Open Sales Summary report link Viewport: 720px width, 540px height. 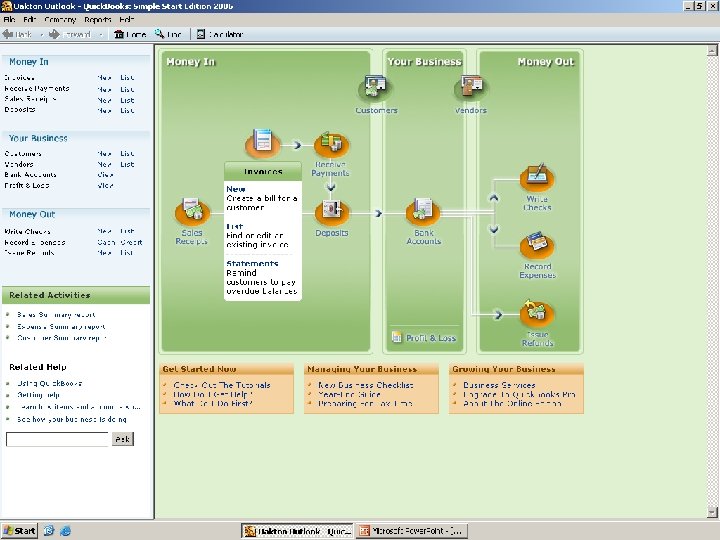56,315
